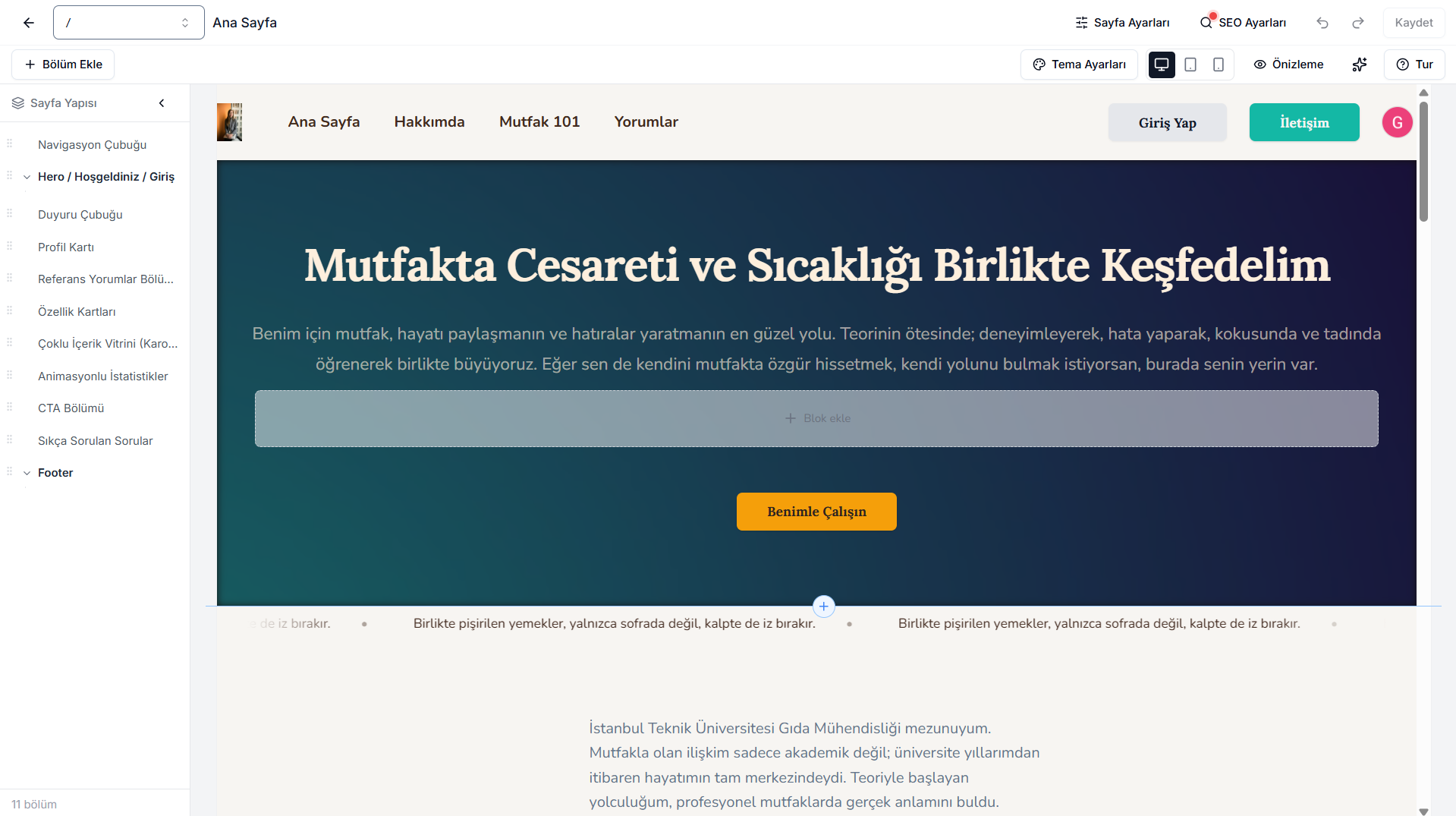
Task: Click the undo arrow icon
Action: click(x=1322, y=23)
